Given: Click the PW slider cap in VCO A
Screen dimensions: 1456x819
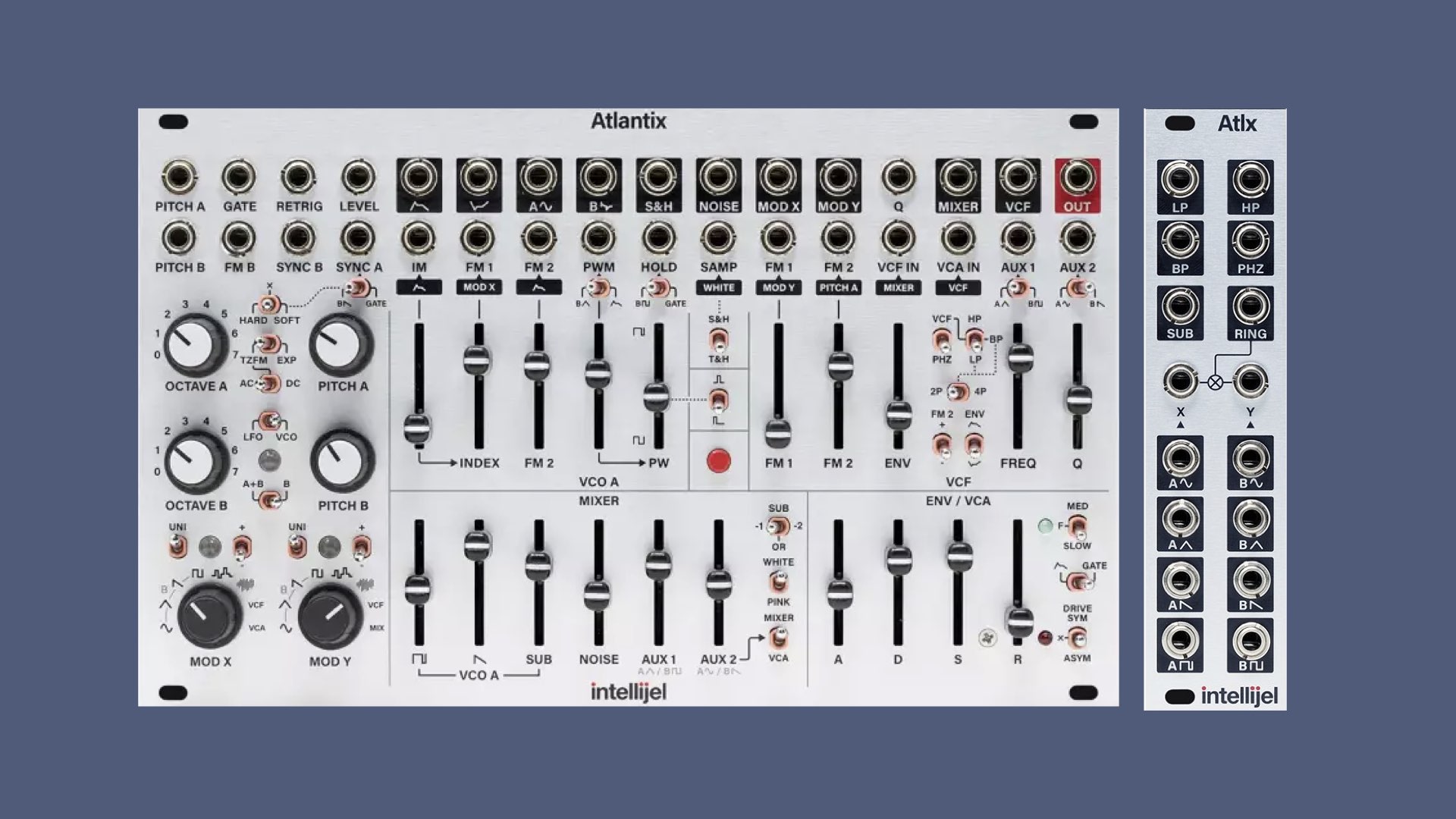Looking at the screenshot, I should 657,397.
